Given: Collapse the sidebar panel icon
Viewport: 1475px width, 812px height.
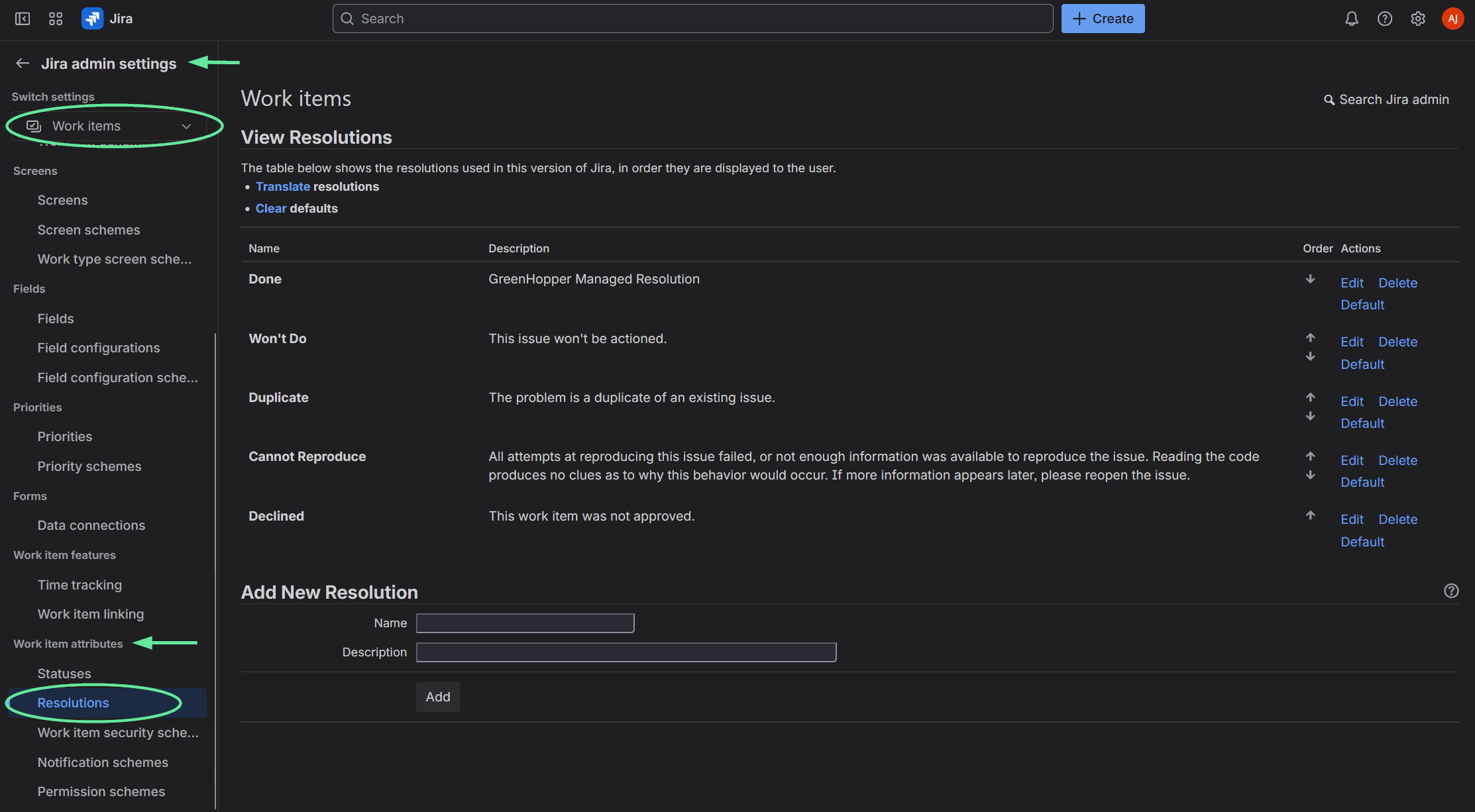Looking at the screenshot, I should (x=23, y=19).
